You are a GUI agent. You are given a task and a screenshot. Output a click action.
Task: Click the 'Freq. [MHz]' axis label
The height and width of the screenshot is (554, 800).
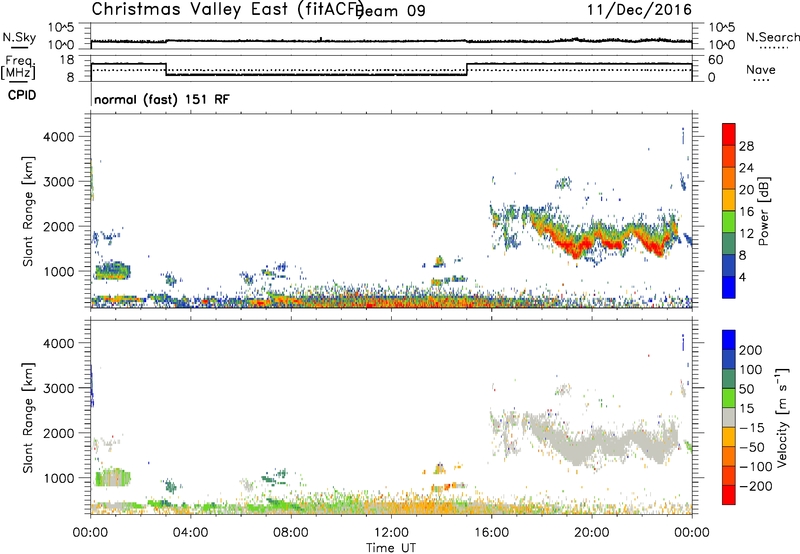(x=18, y=68)
